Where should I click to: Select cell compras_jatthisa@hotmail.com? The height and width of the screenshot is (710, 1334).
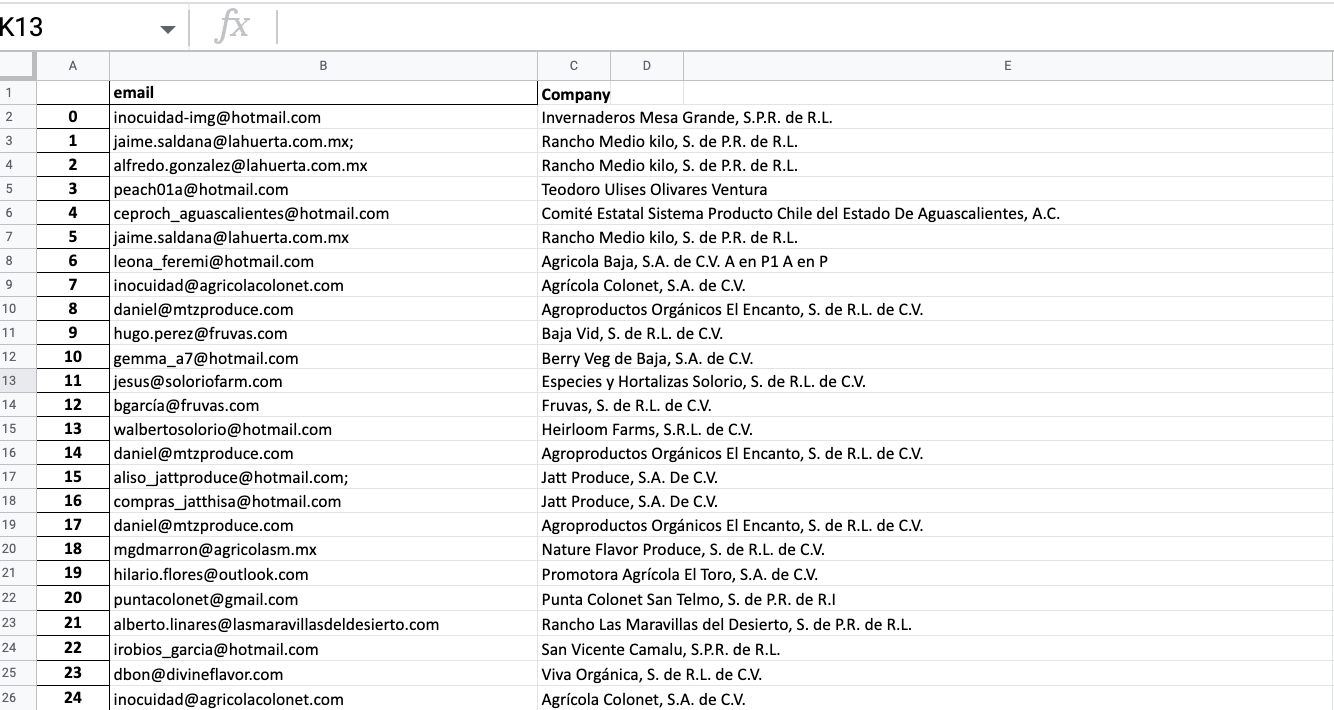click(x=323, y=501)
